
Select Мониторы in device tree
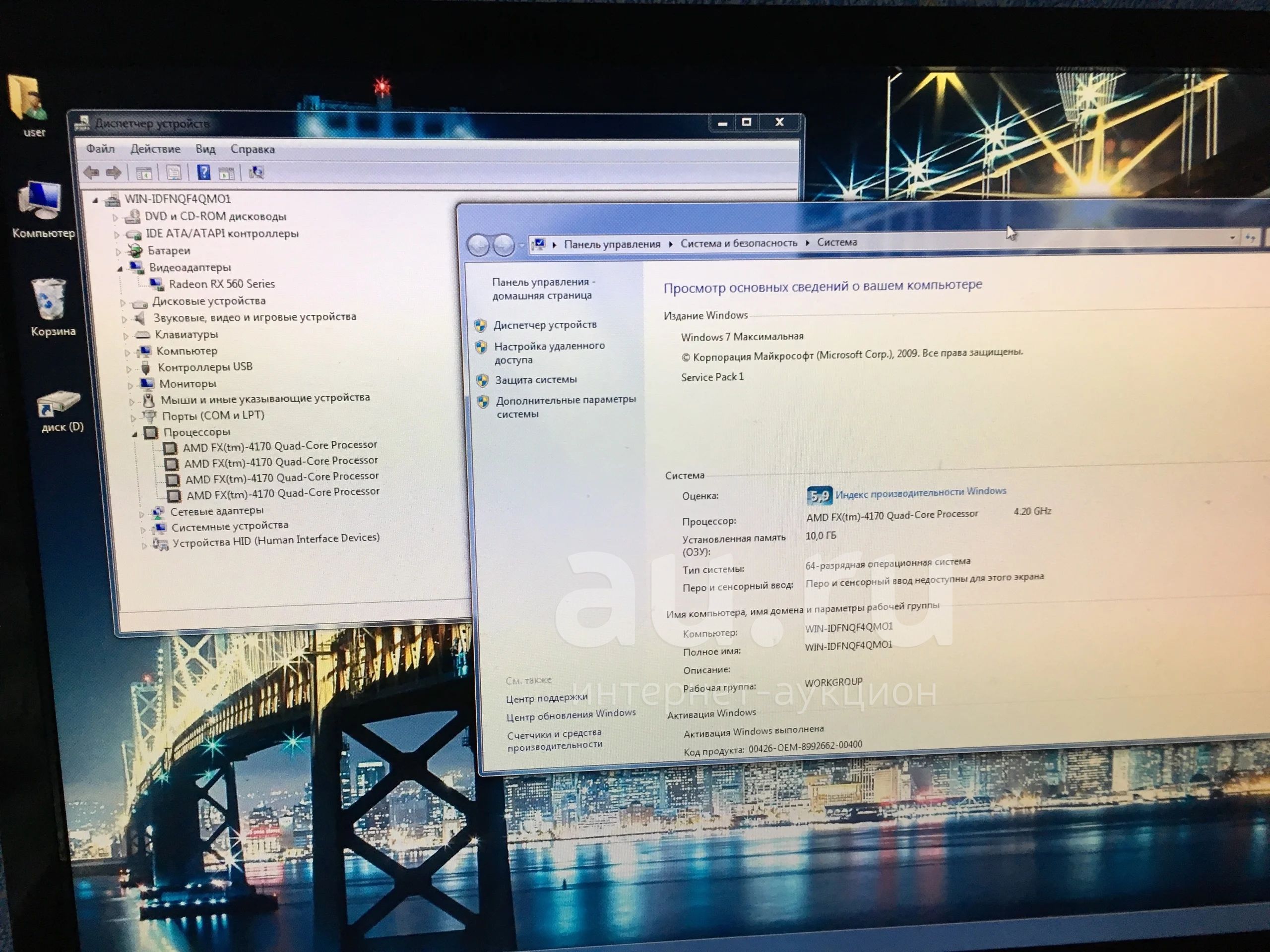pyautogui.click(x=188, y=383)
